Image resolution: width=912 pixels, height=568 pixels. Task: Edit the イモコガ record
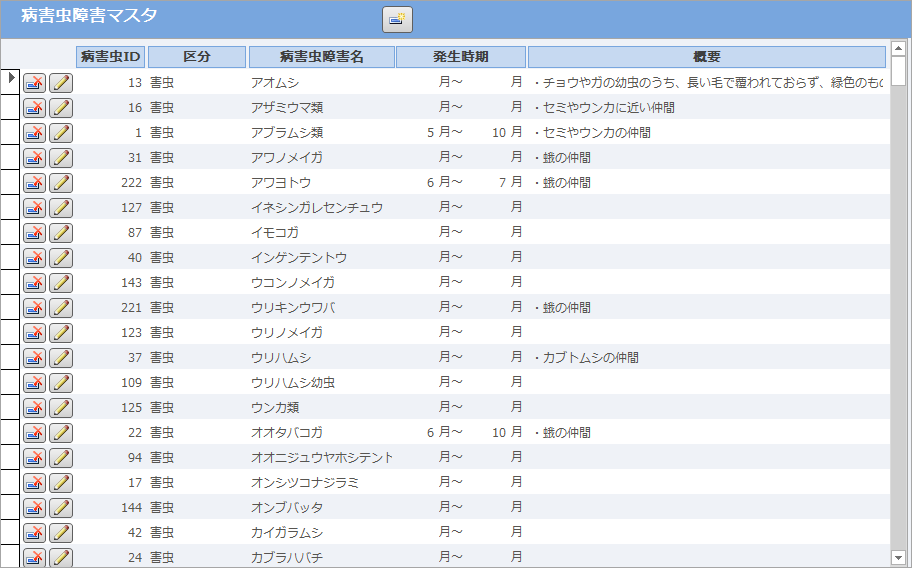pos(61,233)
